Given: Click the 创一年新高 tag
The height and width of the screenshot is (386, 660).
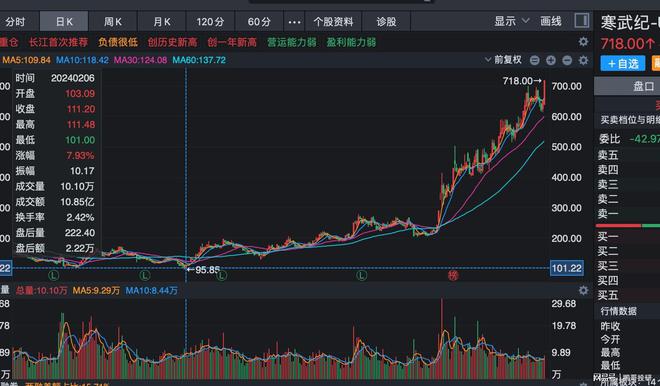Looking at the screenshot, I should [x=232, y=42].
